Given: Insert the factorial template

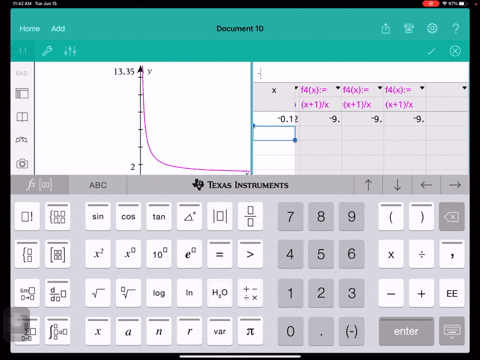Looking at the screenshot, I should click(x=27, y=216).
